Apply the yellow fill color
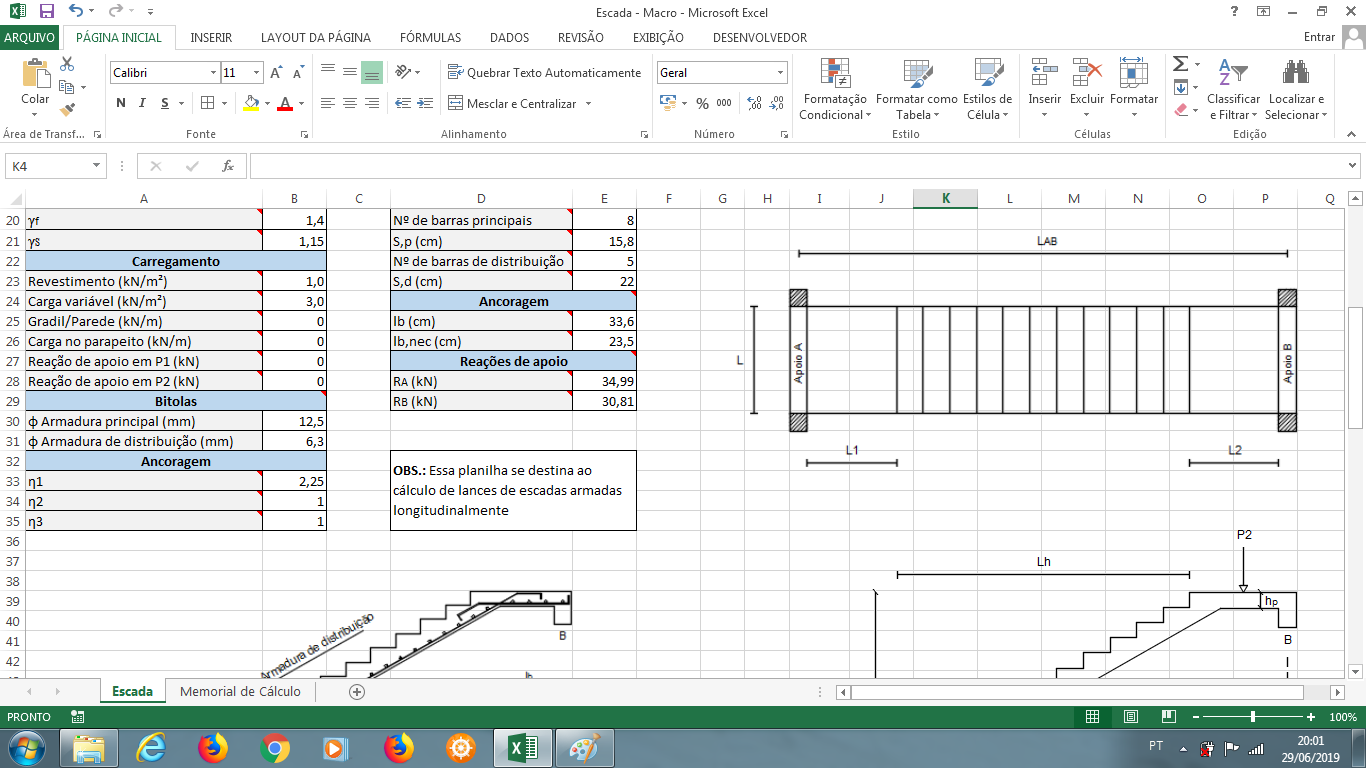This screenshot has height=768, width=1366. coord(250,103)
